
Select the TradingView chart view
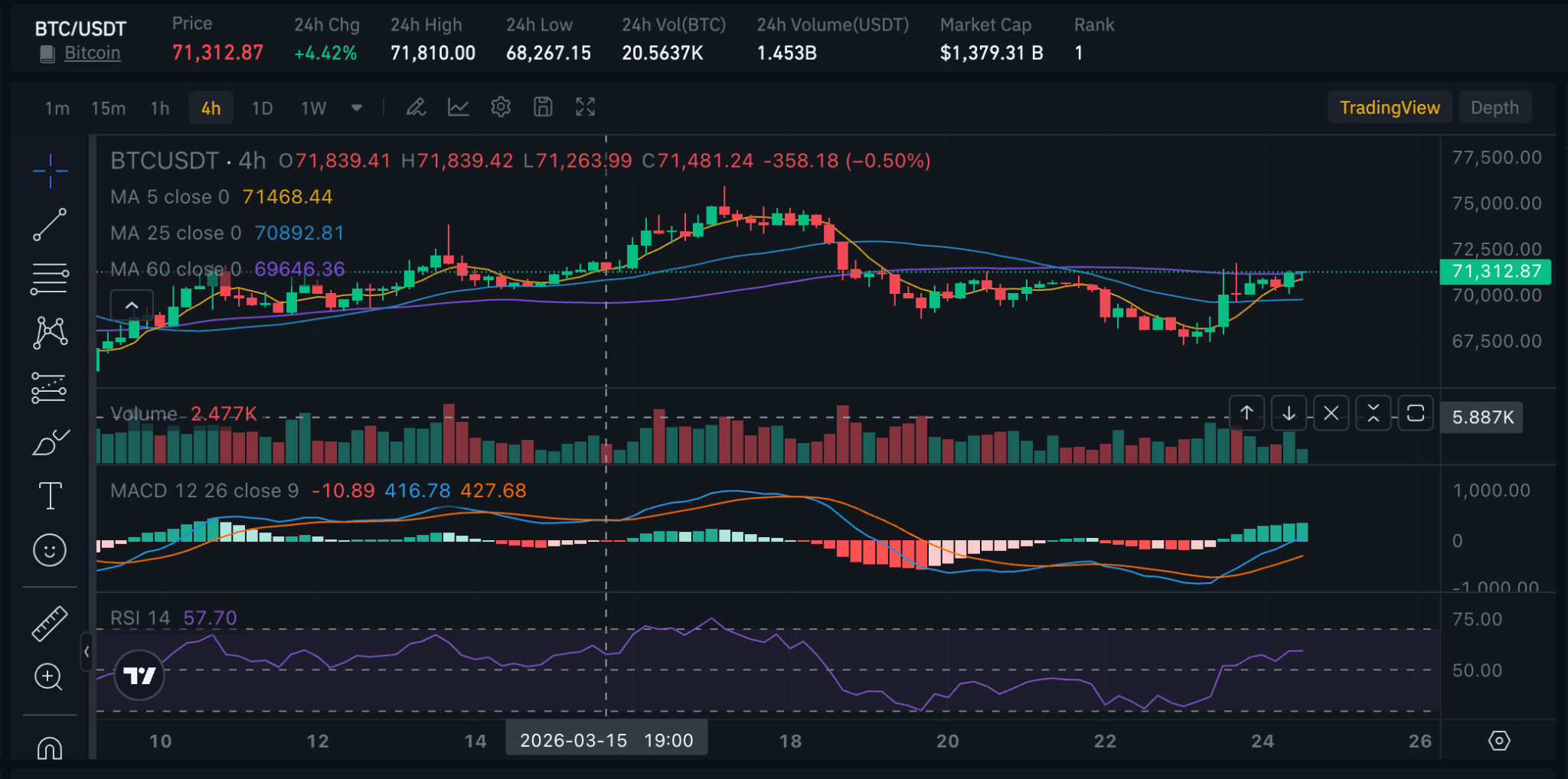(x=1390, y=107)
